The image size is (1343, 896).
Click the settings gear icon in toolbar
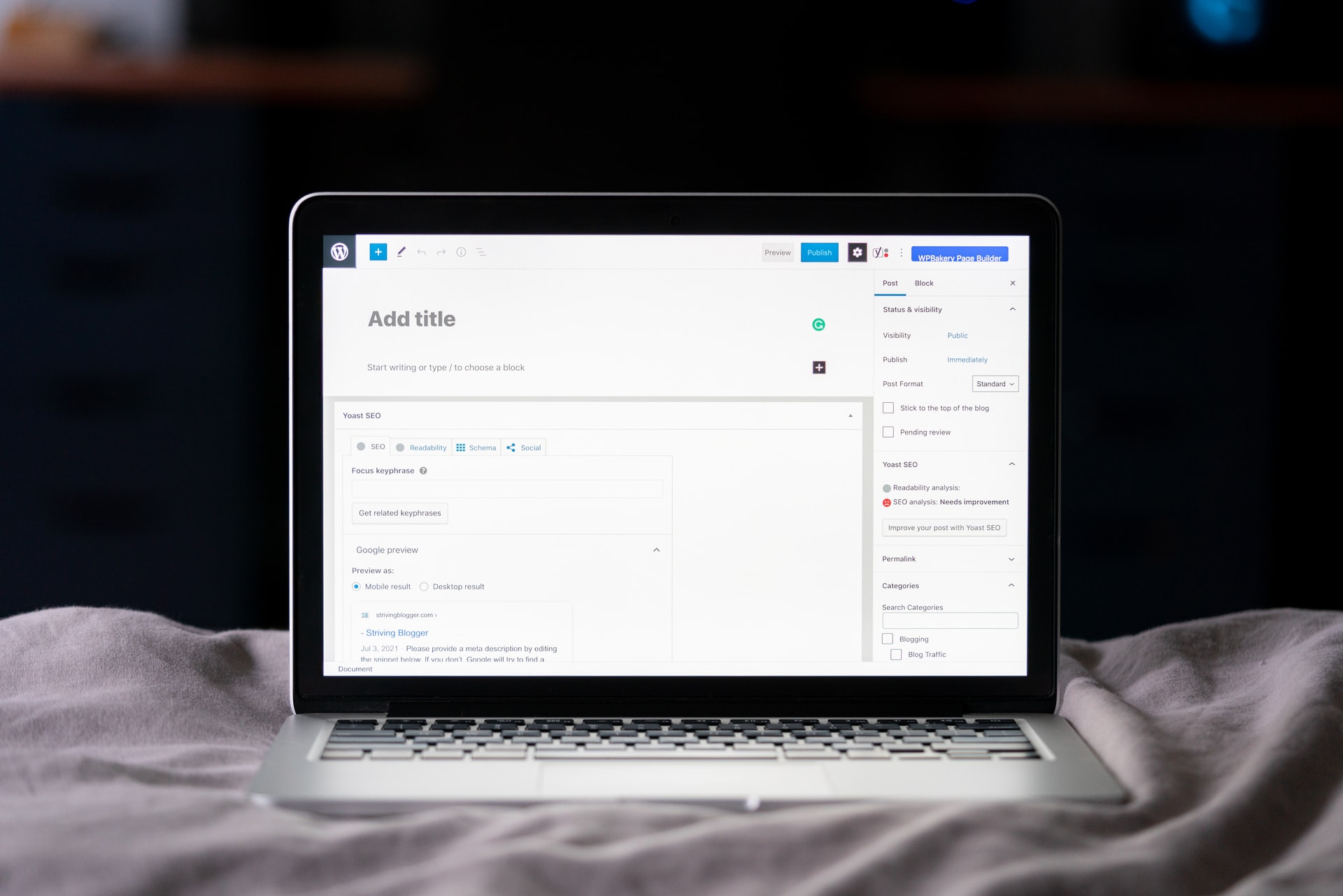click(x=857, y=252)
